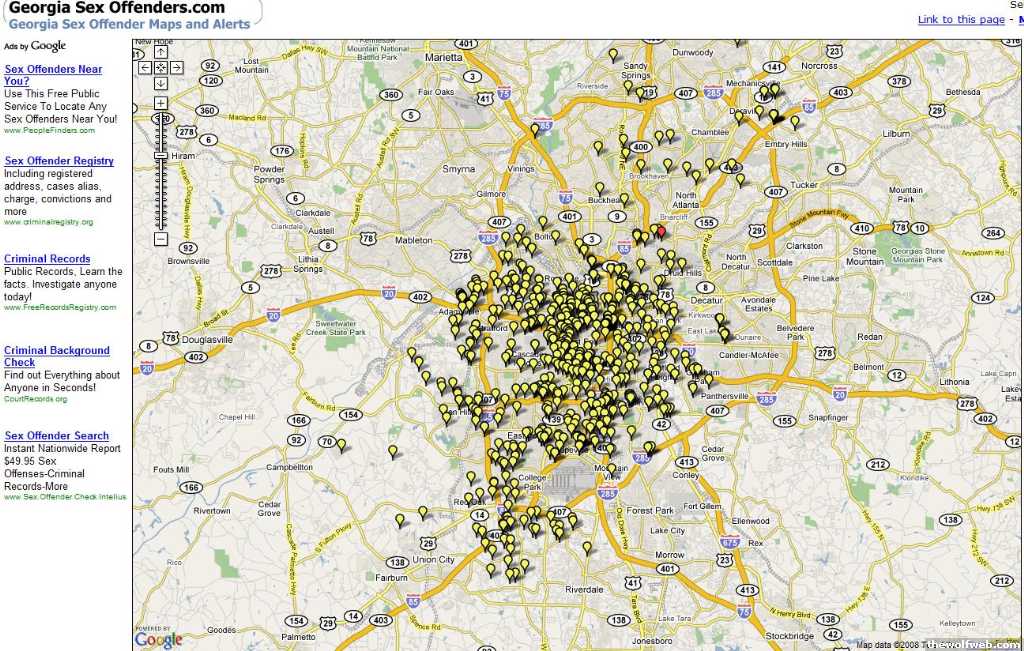Viewport: 1024px width, 651px height.
Task: Click the 'Norcross' label on the map
Action: 819,66
